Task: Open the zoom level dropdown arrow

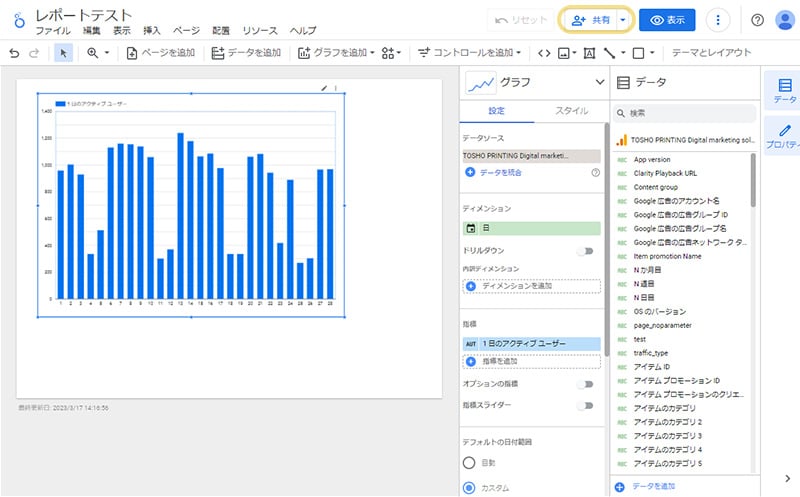Action: [x=107, y=53]
